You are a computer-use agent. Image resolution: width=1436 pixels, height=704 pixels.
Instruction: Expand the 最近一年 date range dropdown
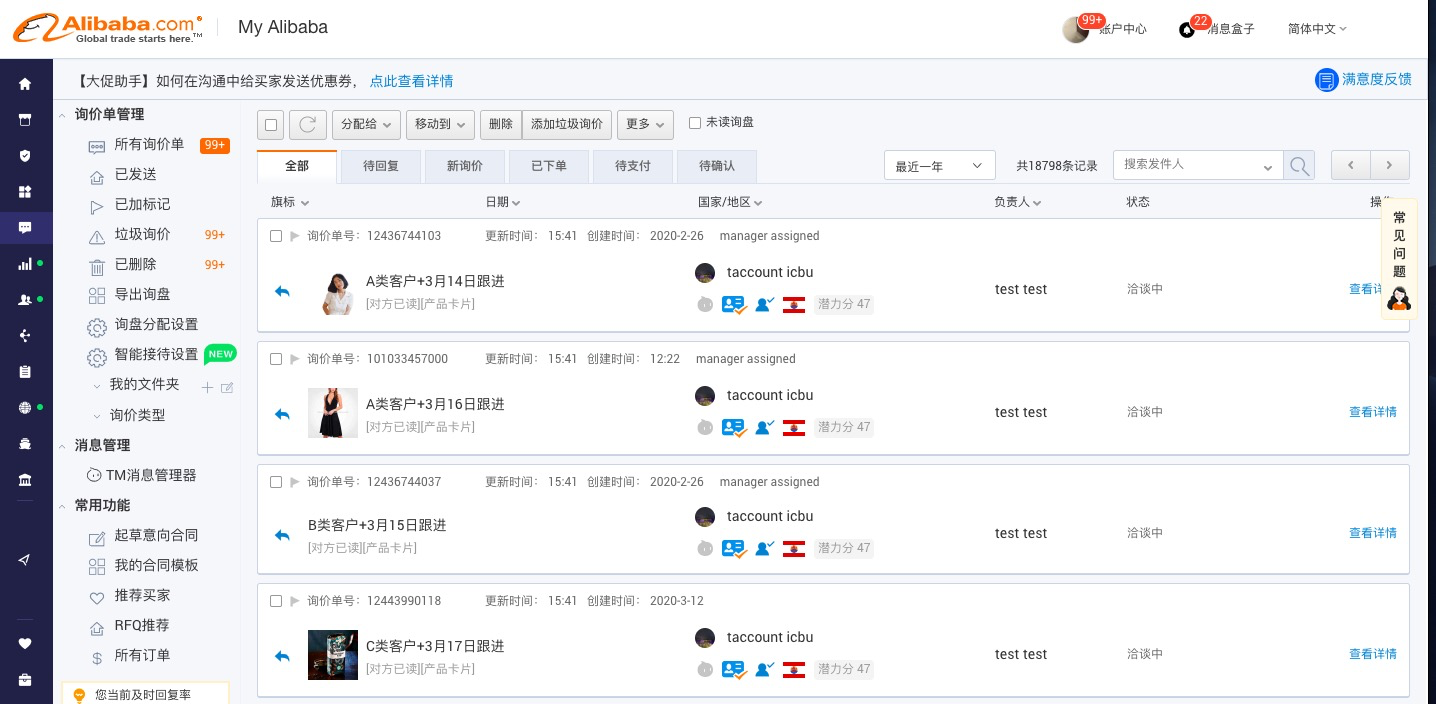(939, 166)
